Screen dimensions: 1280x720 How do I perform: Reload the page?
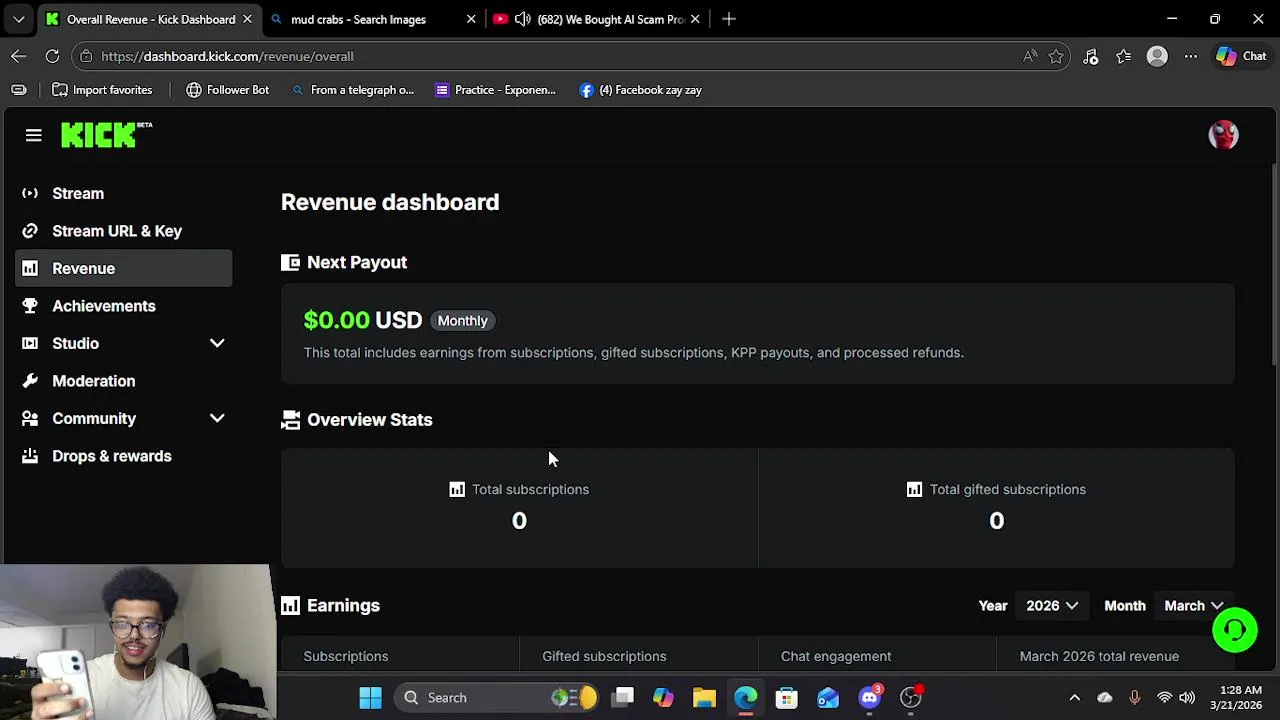click(x=52, y=56)
